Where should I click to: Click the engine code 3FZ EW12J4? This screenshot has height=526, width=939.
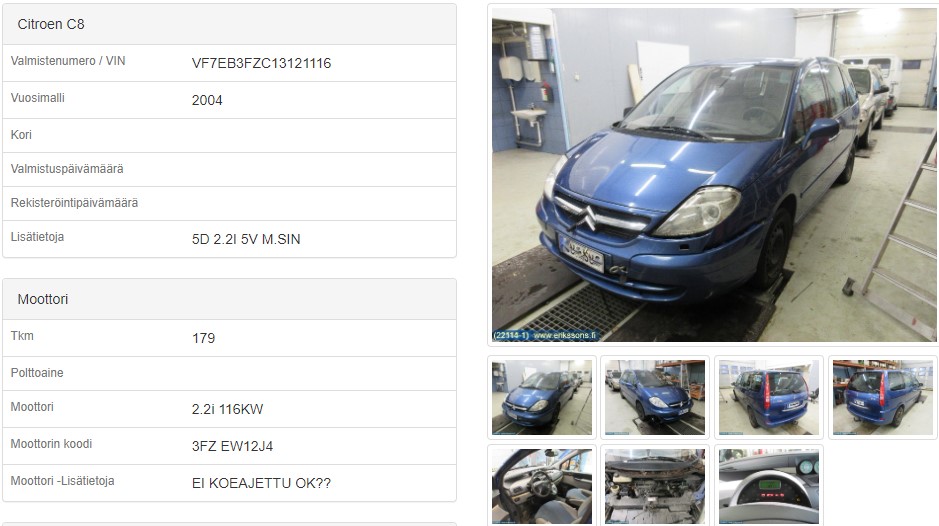232,446
